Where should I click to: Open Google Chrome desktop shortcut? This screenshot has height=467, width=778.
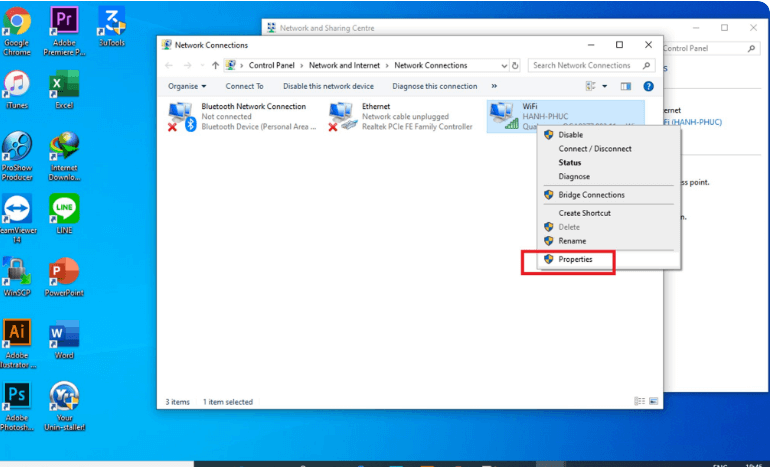click(x=17, y=31)
